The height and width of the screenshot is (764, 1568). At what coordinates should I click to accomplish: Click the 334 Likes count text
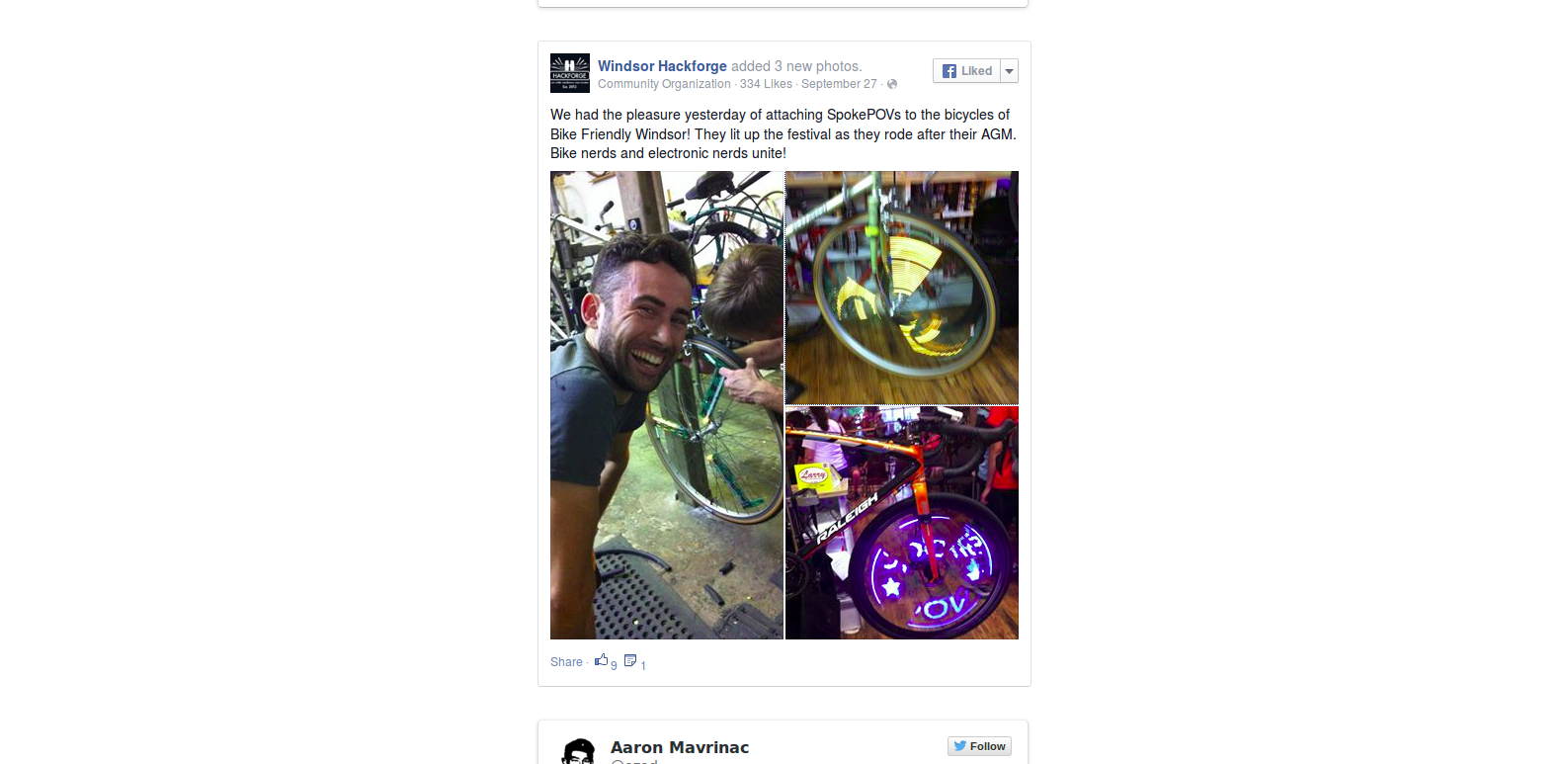(x=766, y=84)
